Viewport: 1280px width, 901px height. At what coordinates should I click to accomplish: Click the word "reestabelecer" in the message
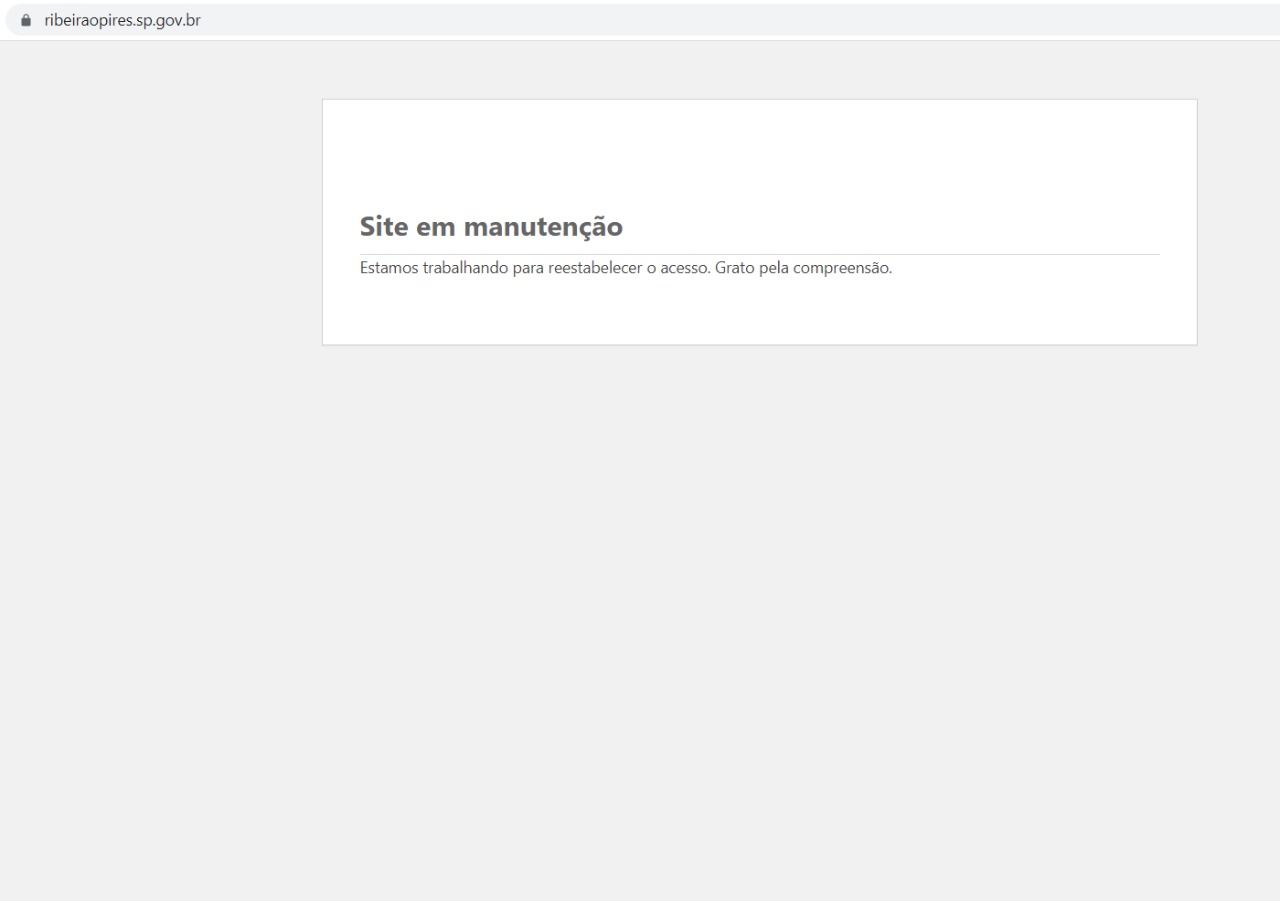[x=595, y=268]
